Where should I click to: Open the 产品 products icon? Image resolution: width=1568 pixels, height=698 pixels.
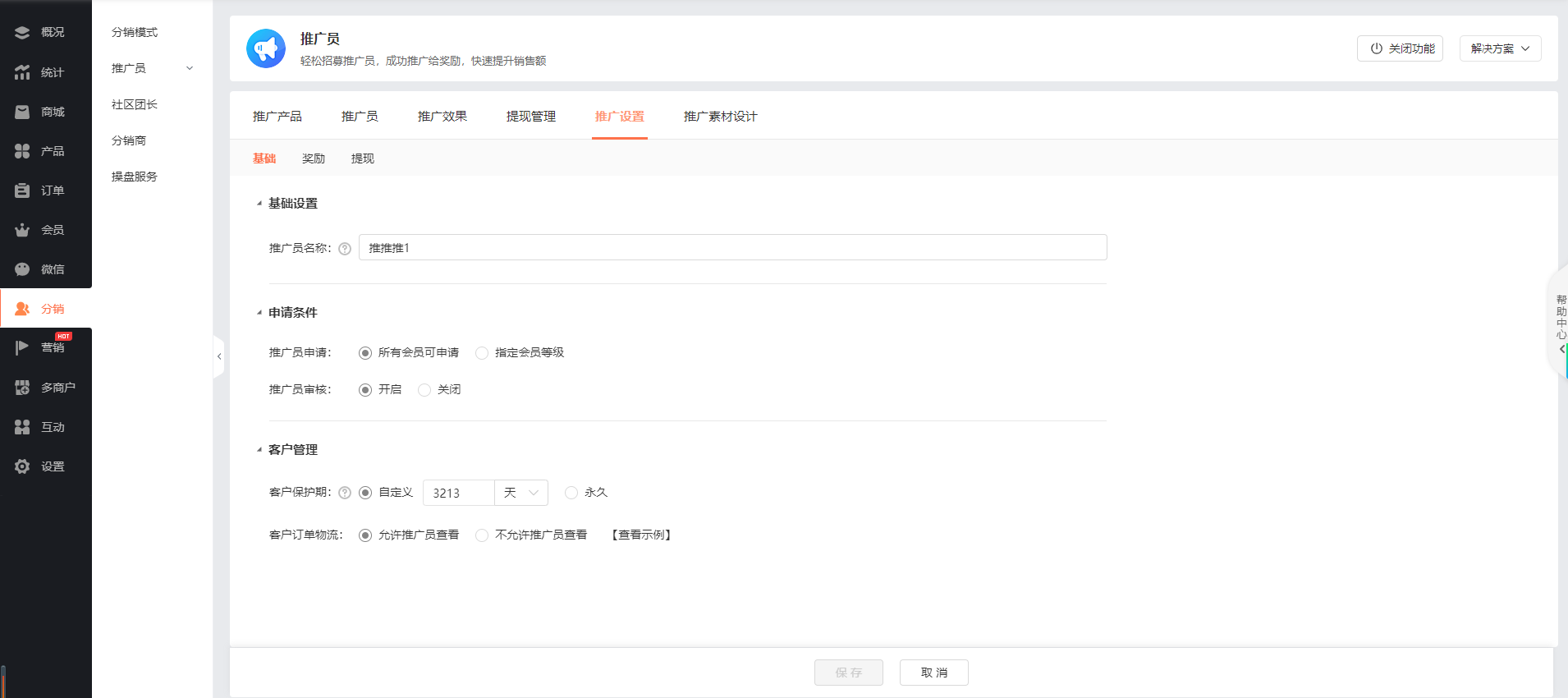coord(22,151)
